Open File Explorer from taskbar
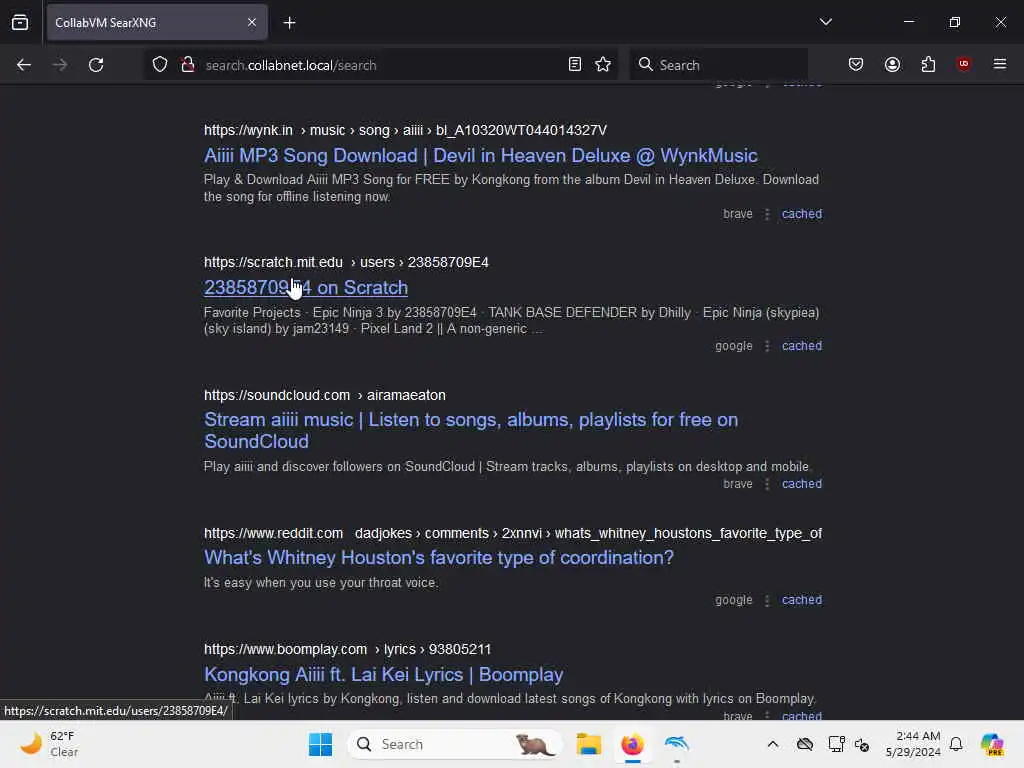Image resolution: width=1024 pixels, height=768 pixels. point(588,744)
